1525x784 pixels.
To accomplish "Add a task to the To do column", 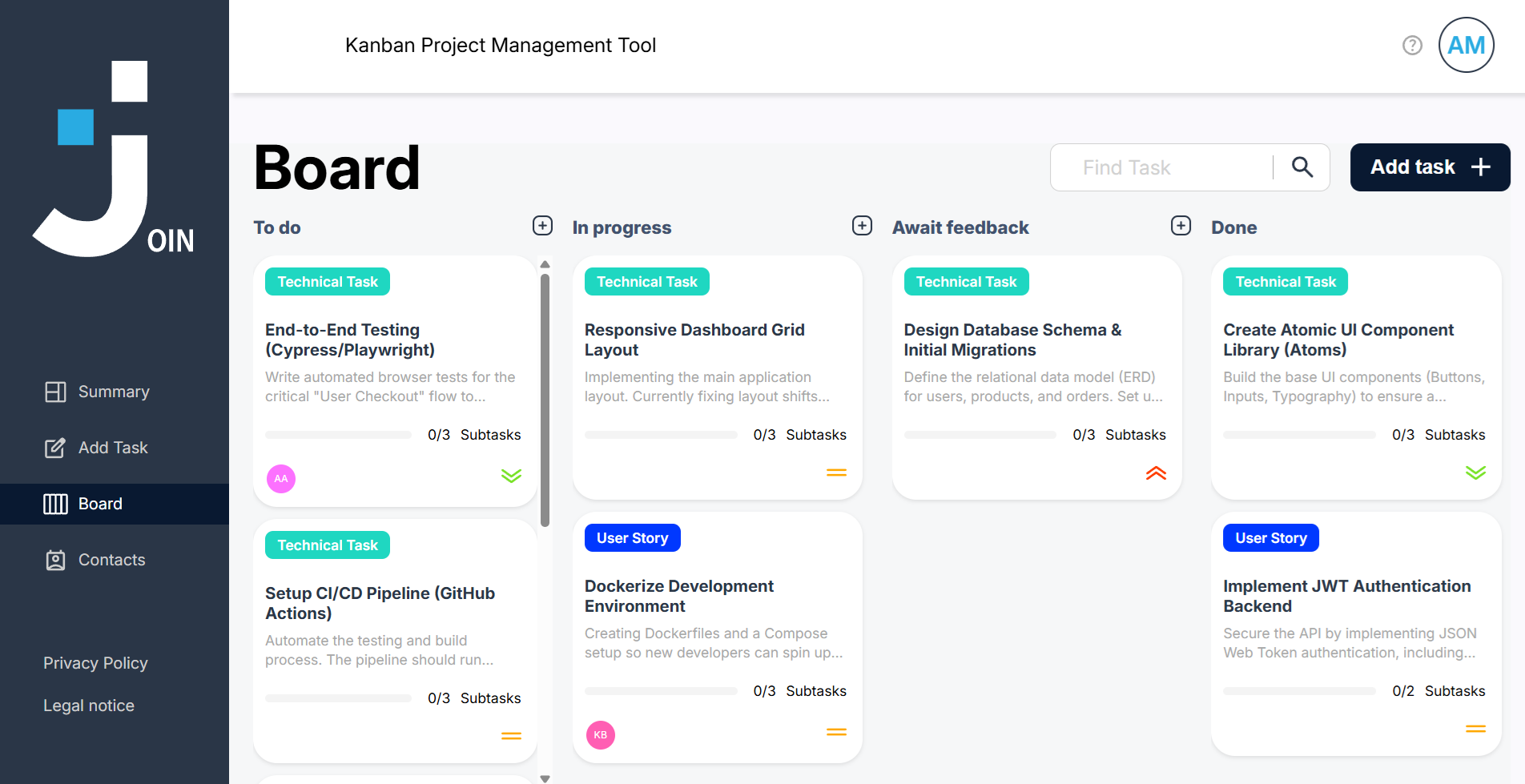I will pyautogui.click(x=542, y=226).
